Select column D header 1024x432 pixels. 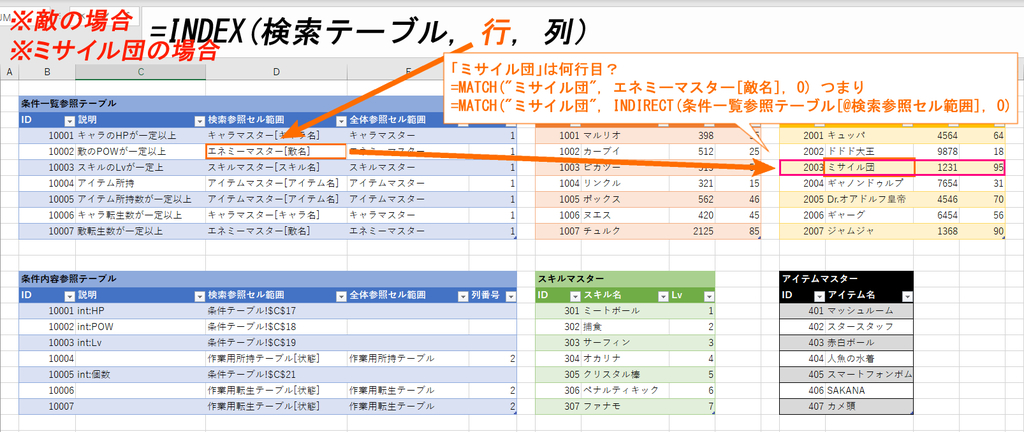(x=276, y=71)
